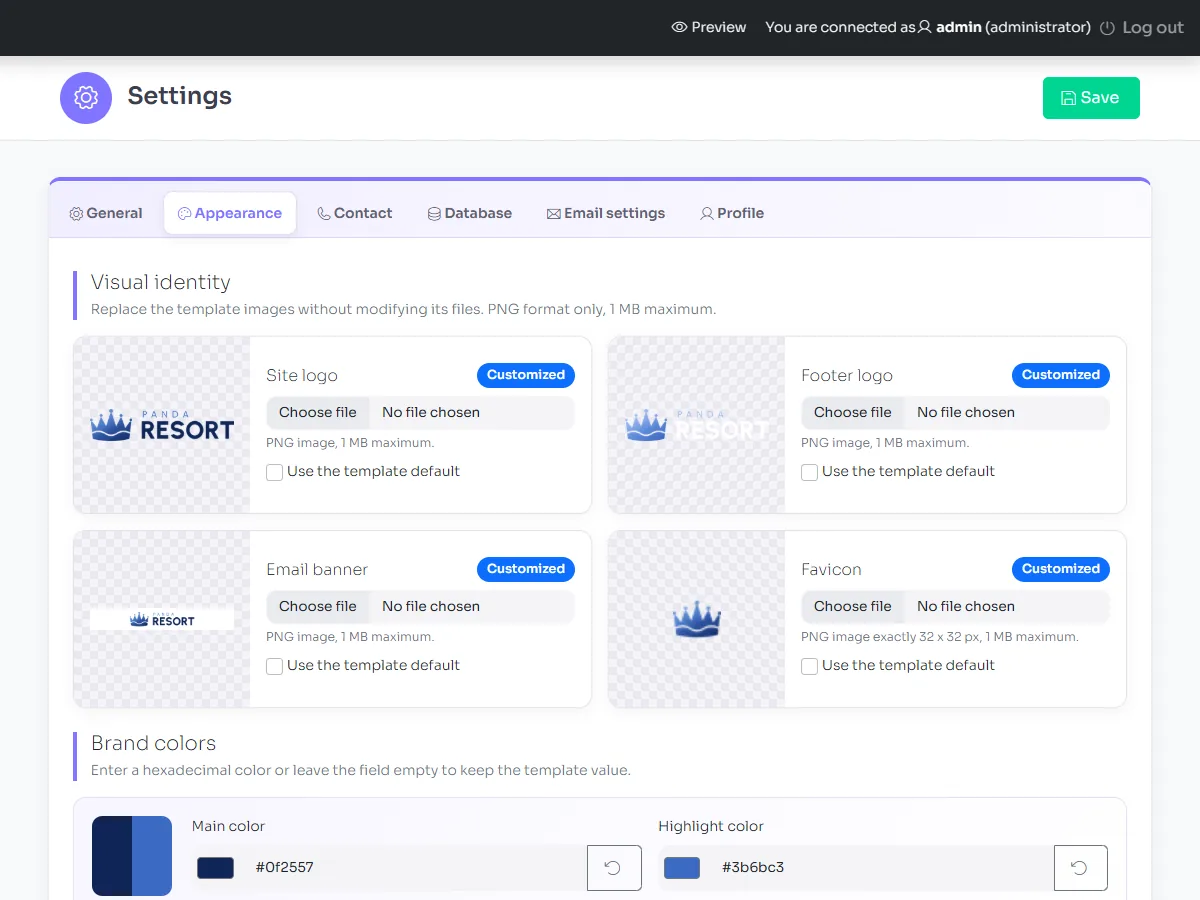This screenshot has width=1200, height=900.
Task: Open the Main color picker swatch
Action: (x=215, y=868)
